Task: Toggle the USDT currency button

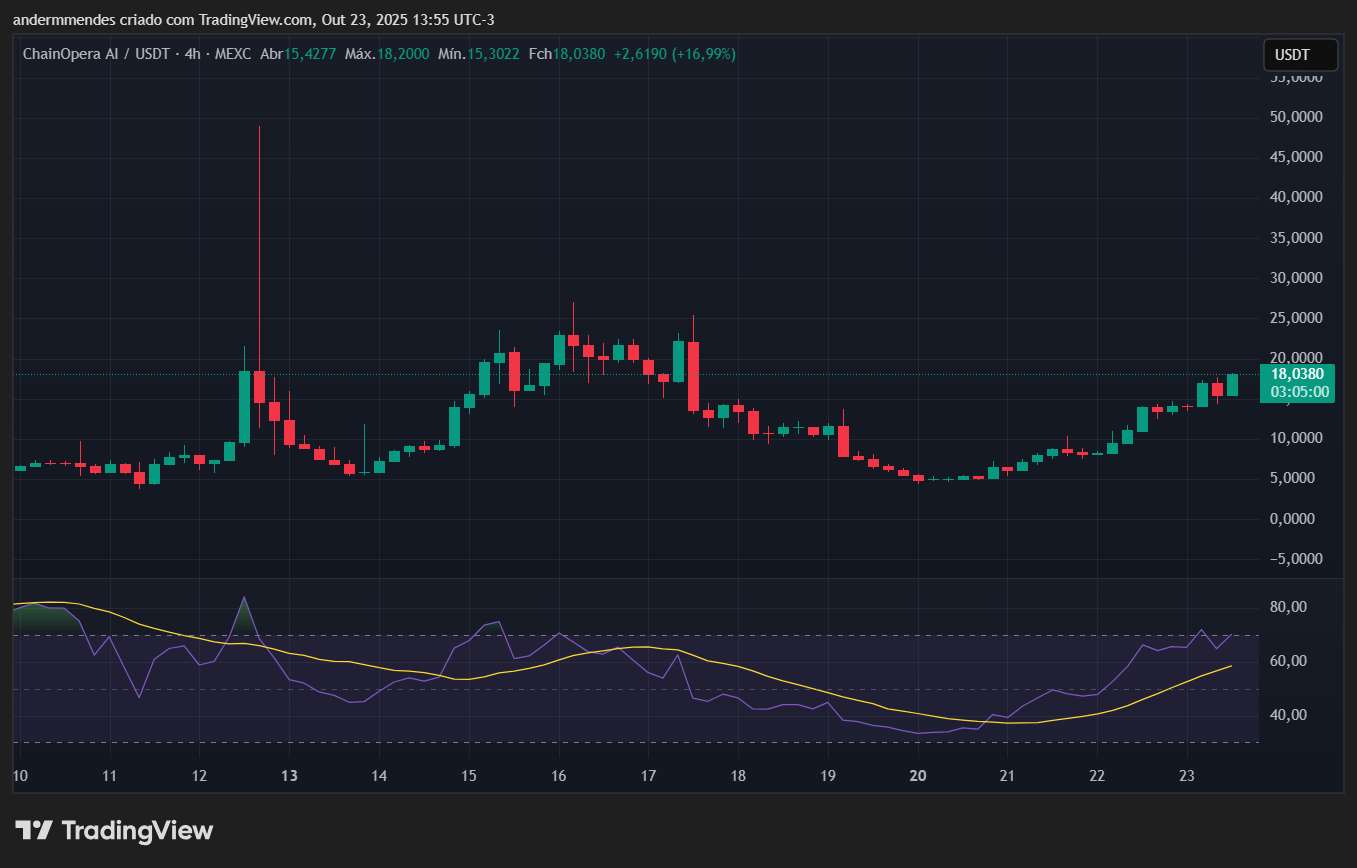Action: (x=1299, y=55)
